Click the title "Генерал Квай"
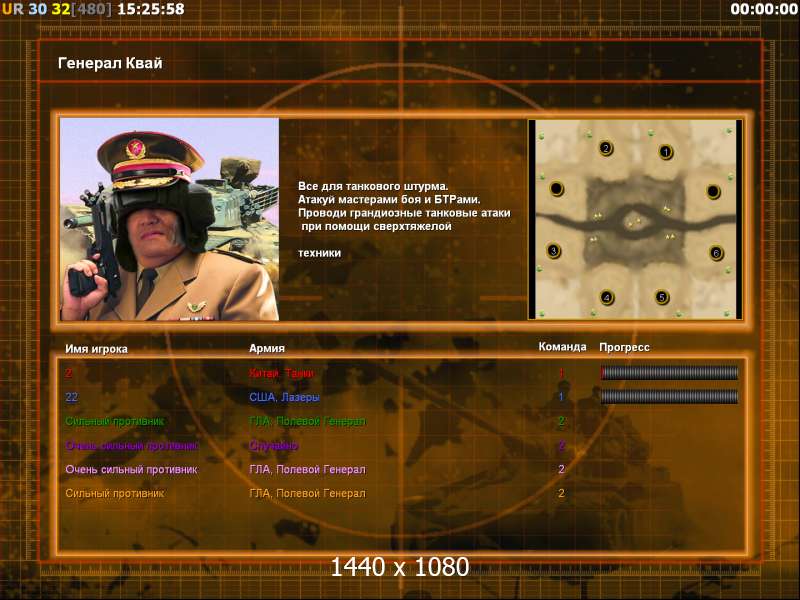800x600 pixels. (110, 63)
